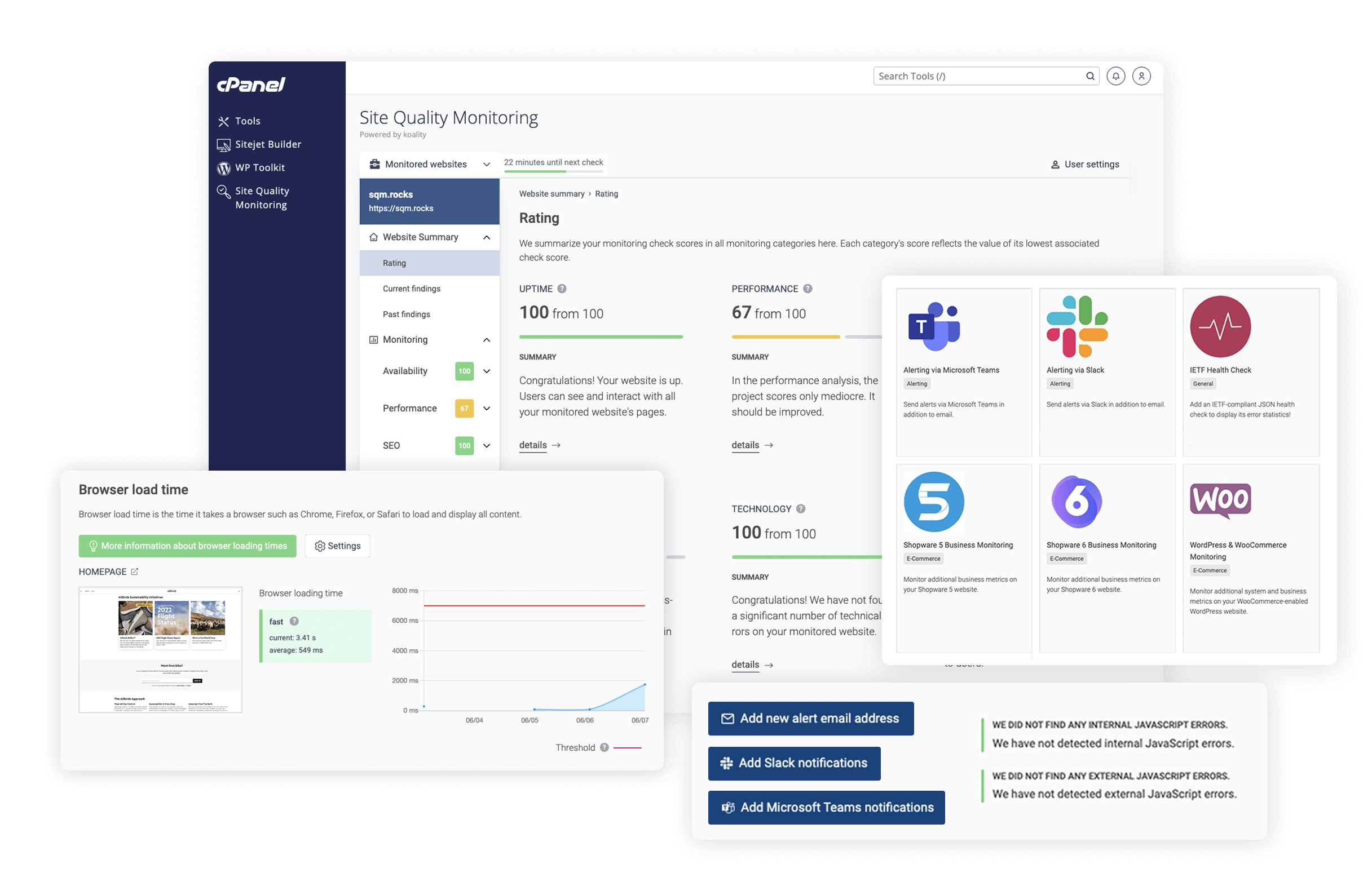1372x886 pixels.
Task: Click the 06/07 point on load chart
Action: click(x=645, y=684)
